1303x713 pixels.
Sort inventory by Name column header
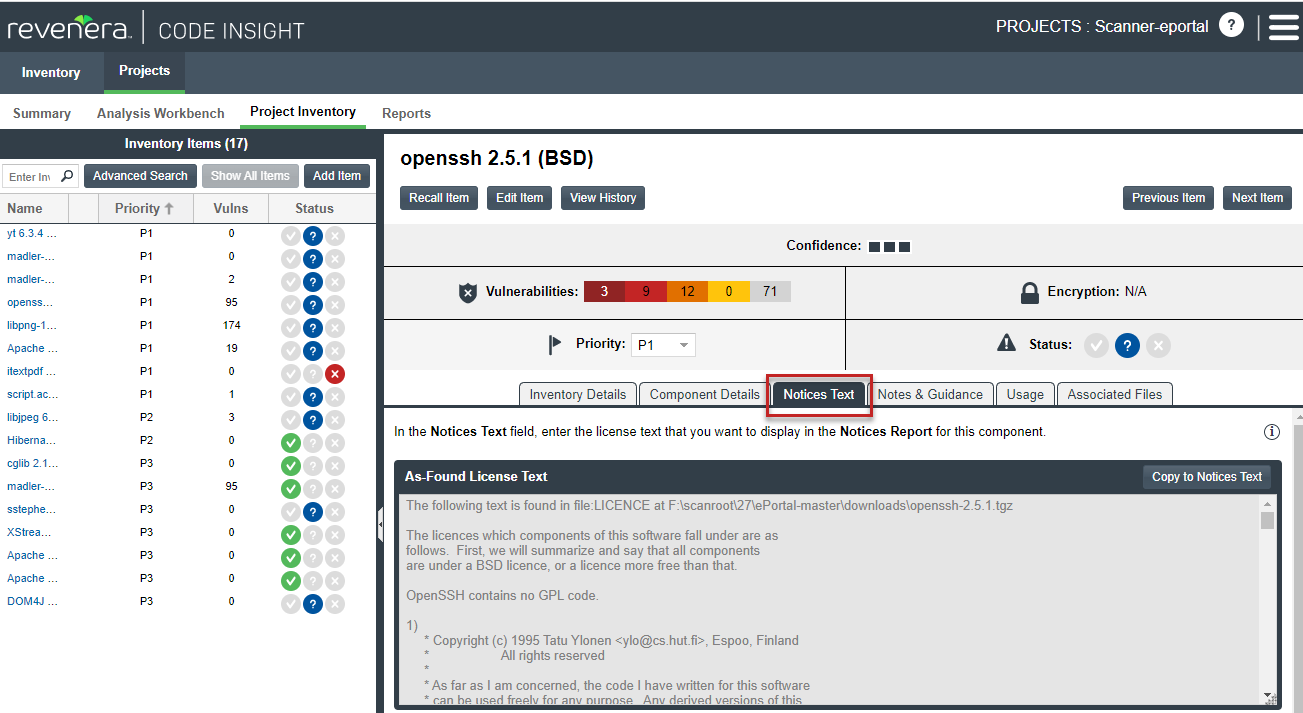tap(35, 208)
